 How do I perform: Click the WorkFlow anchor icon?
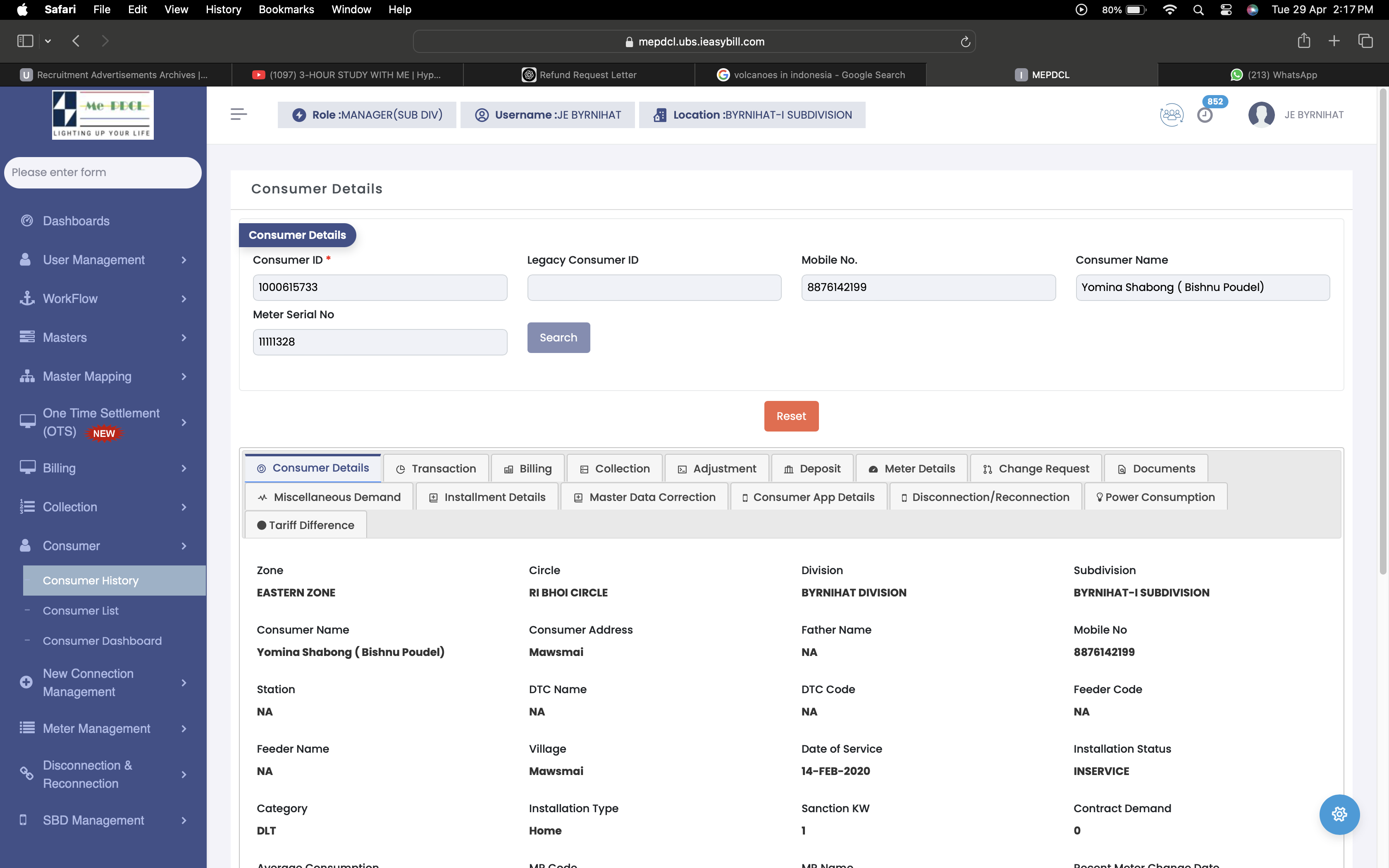[x=27, y=298]
